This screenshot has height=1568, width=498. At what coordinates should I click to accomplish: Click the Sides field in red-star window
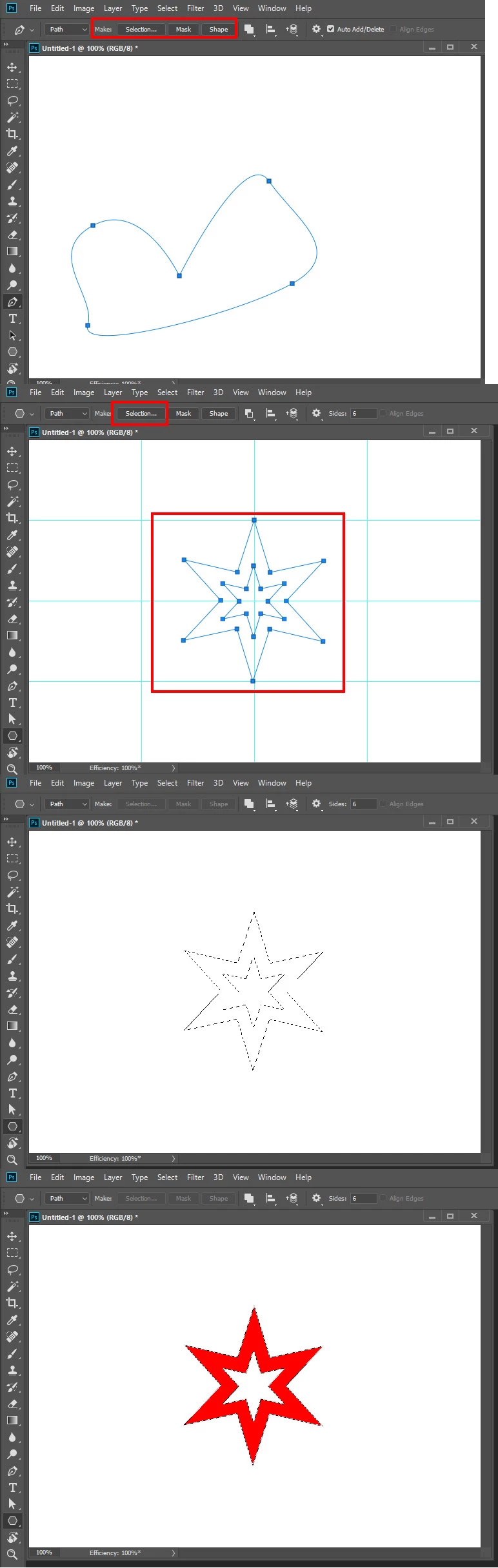coord(363,1199)
